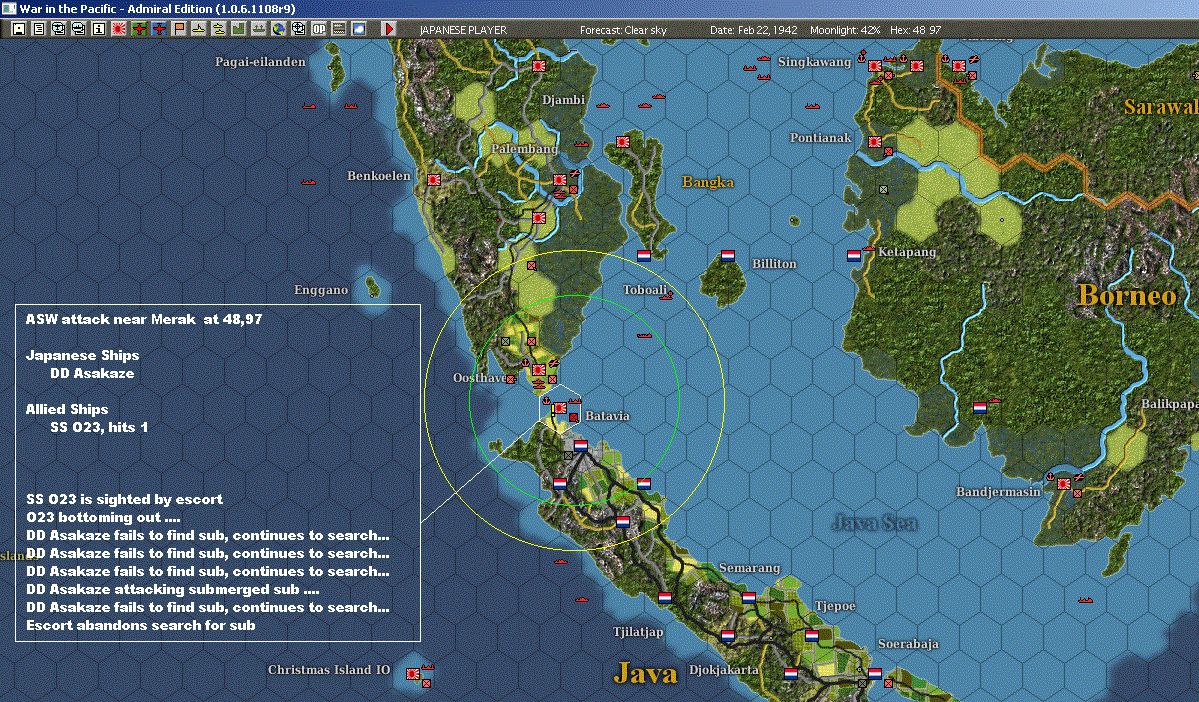1199x702 pixels.
Task: Click the cloud weather toolbar icon
Action: (359, 29)
